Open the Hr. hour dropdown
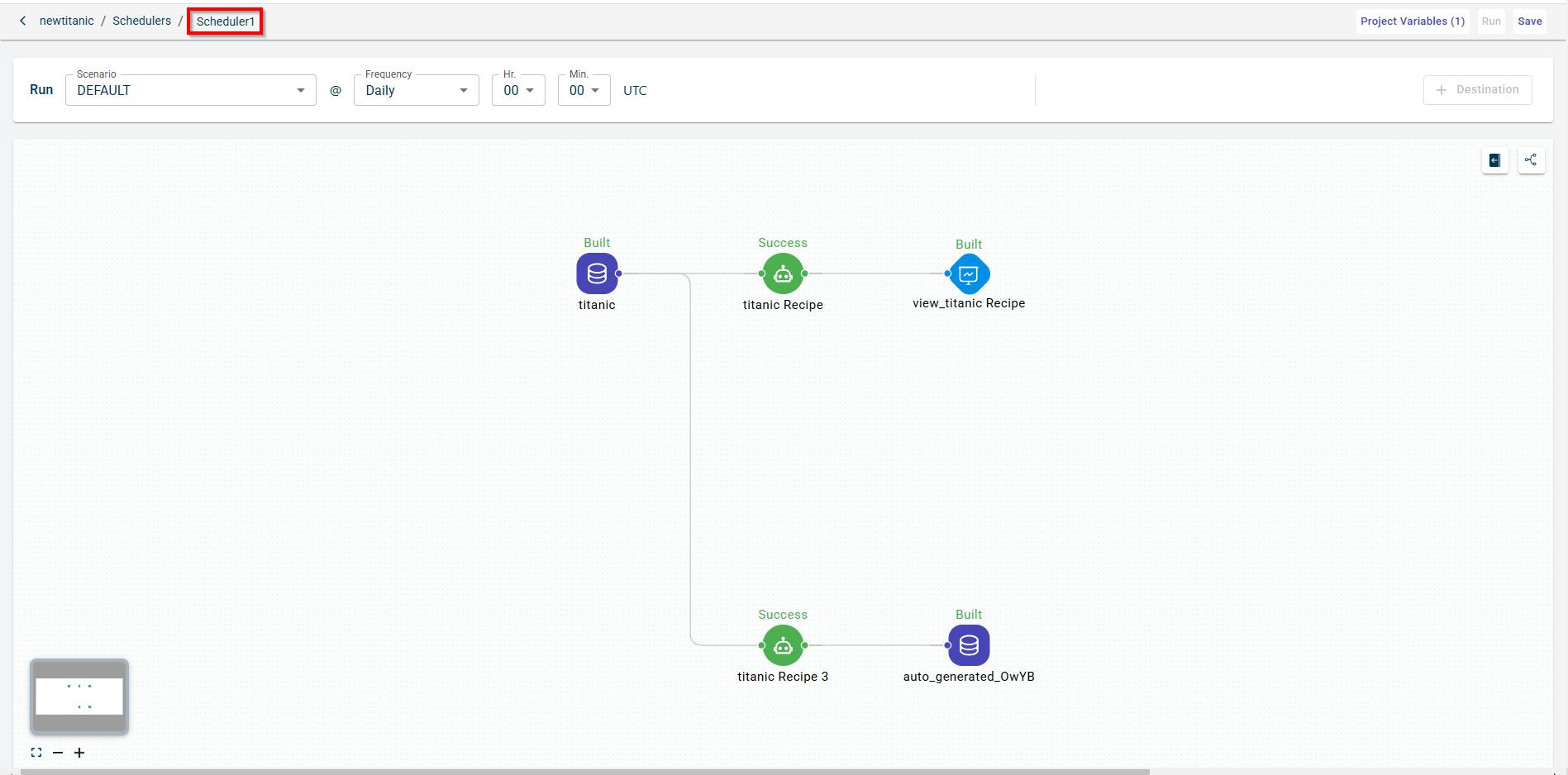The width and height of the screenshot is (1568, 775). pyautogui.click(x=518, y=90)
